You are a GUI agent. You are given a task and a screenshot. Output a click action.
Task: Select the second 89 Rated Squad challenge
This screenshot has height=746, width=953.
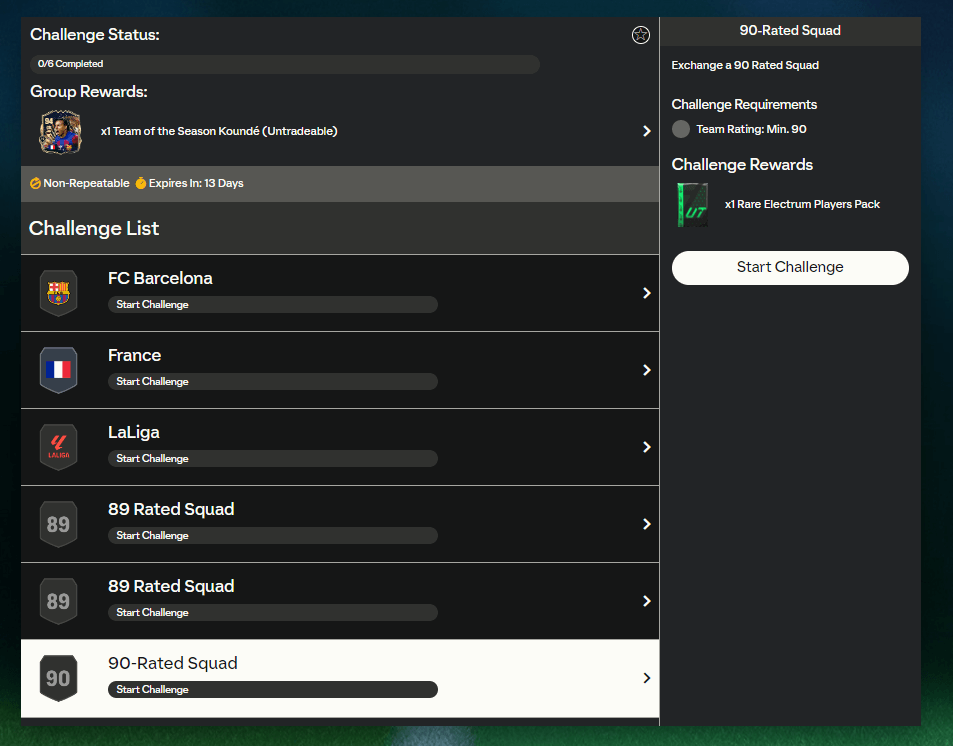tap(340, 600)
